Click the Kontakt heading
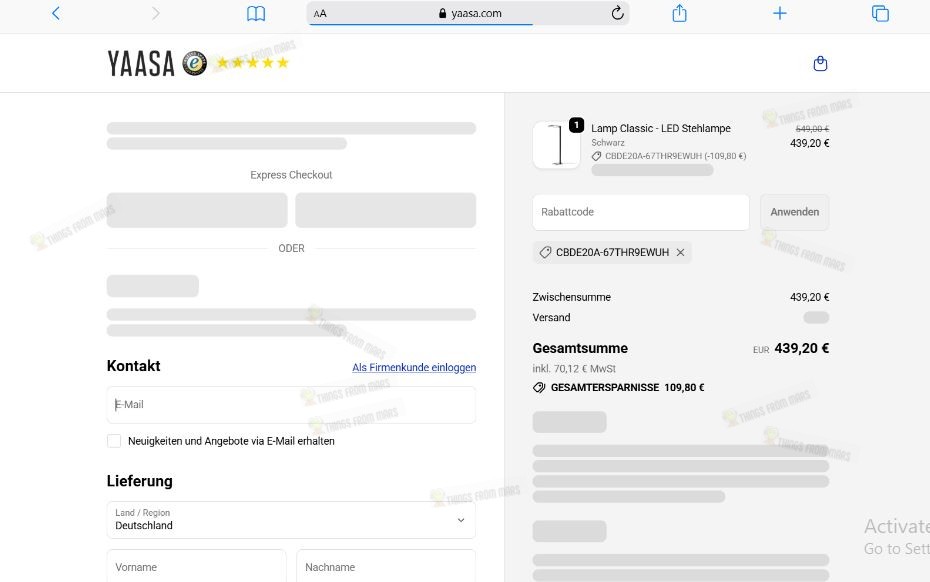 tap(133, 366)
